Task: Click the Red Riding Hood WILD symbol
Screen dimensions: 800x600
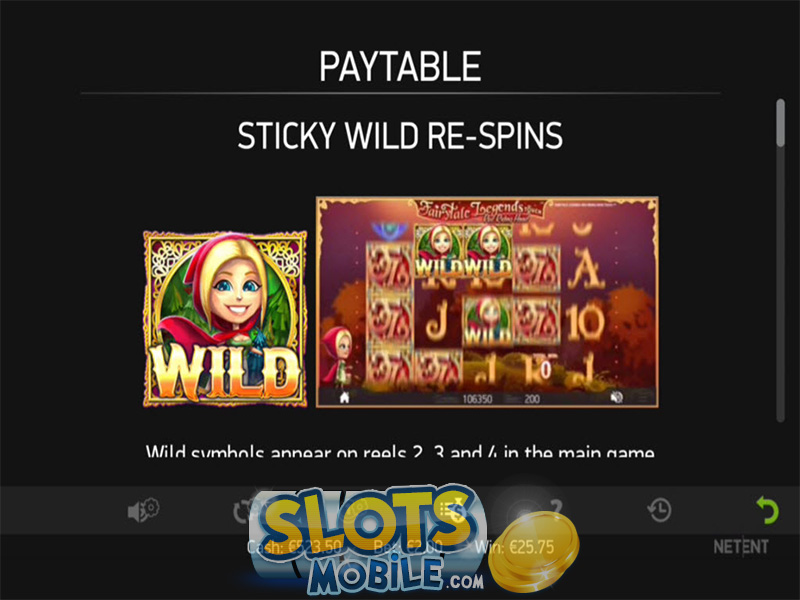Action: coord(225,319)
